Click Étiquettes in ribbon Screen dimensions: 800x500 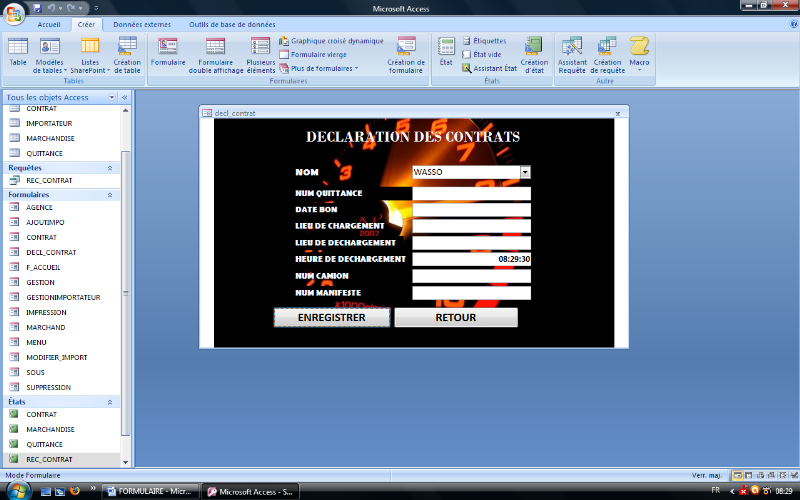[484, 41]
